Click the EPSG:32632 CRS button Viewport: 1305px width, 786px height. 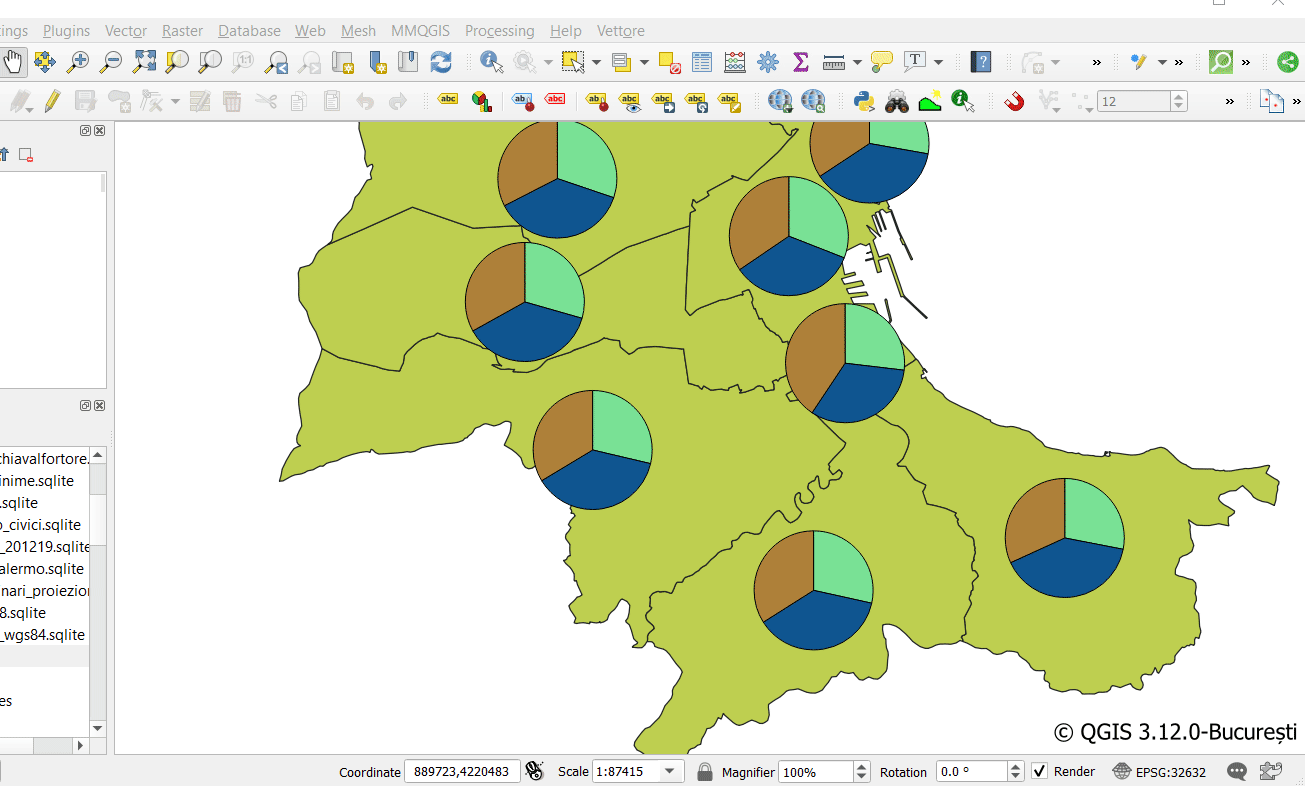[x=1160, y=771]
